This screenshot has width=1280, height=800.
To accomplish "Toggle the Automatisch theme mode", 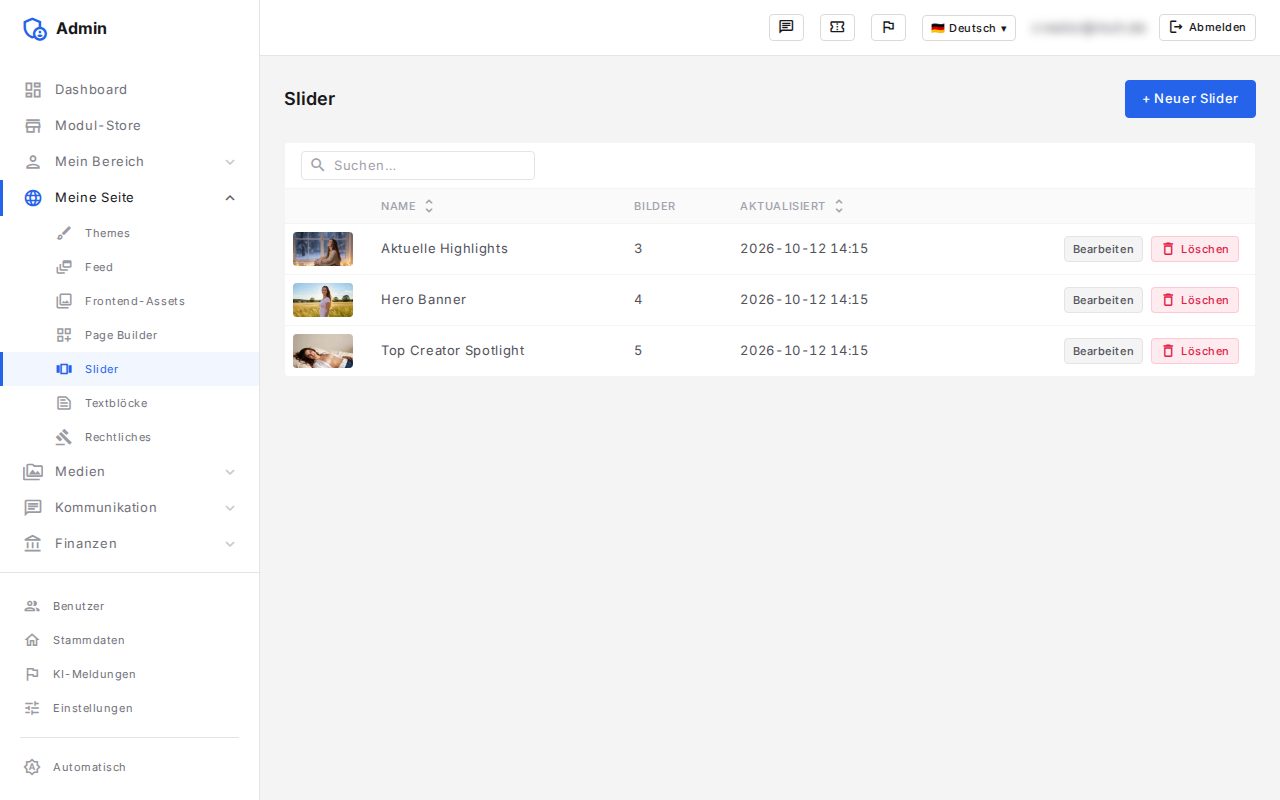I will coord(130,767).
